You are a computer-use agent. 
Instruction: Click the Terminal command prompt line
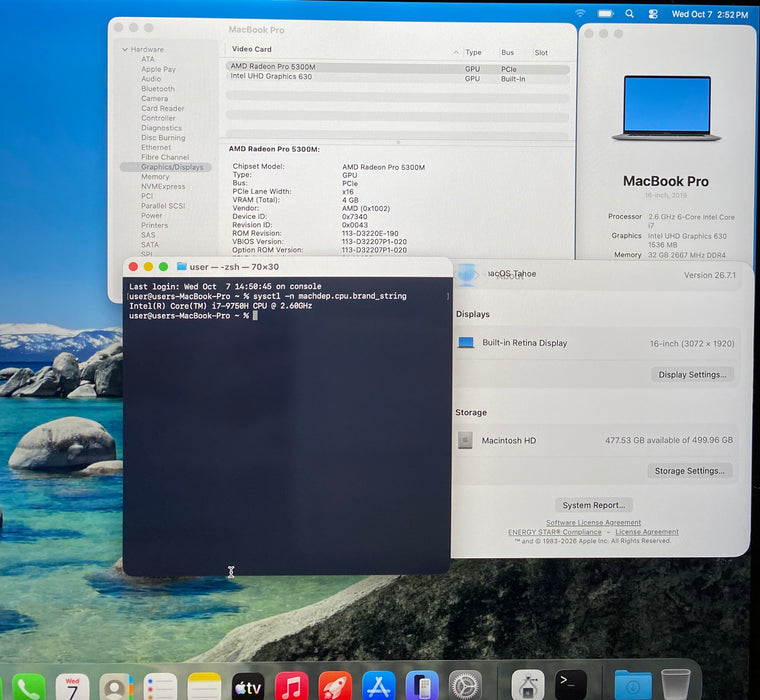point(193,316)
